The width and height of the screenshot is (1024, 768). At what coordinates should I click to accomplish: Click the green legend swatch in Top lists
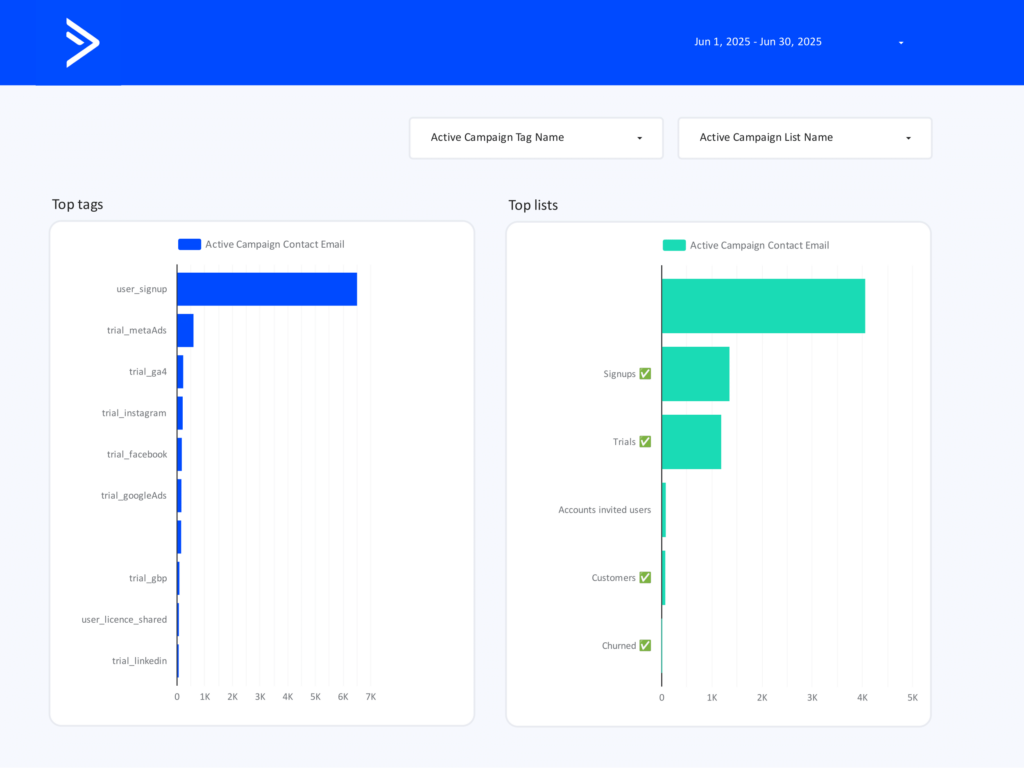674,245
